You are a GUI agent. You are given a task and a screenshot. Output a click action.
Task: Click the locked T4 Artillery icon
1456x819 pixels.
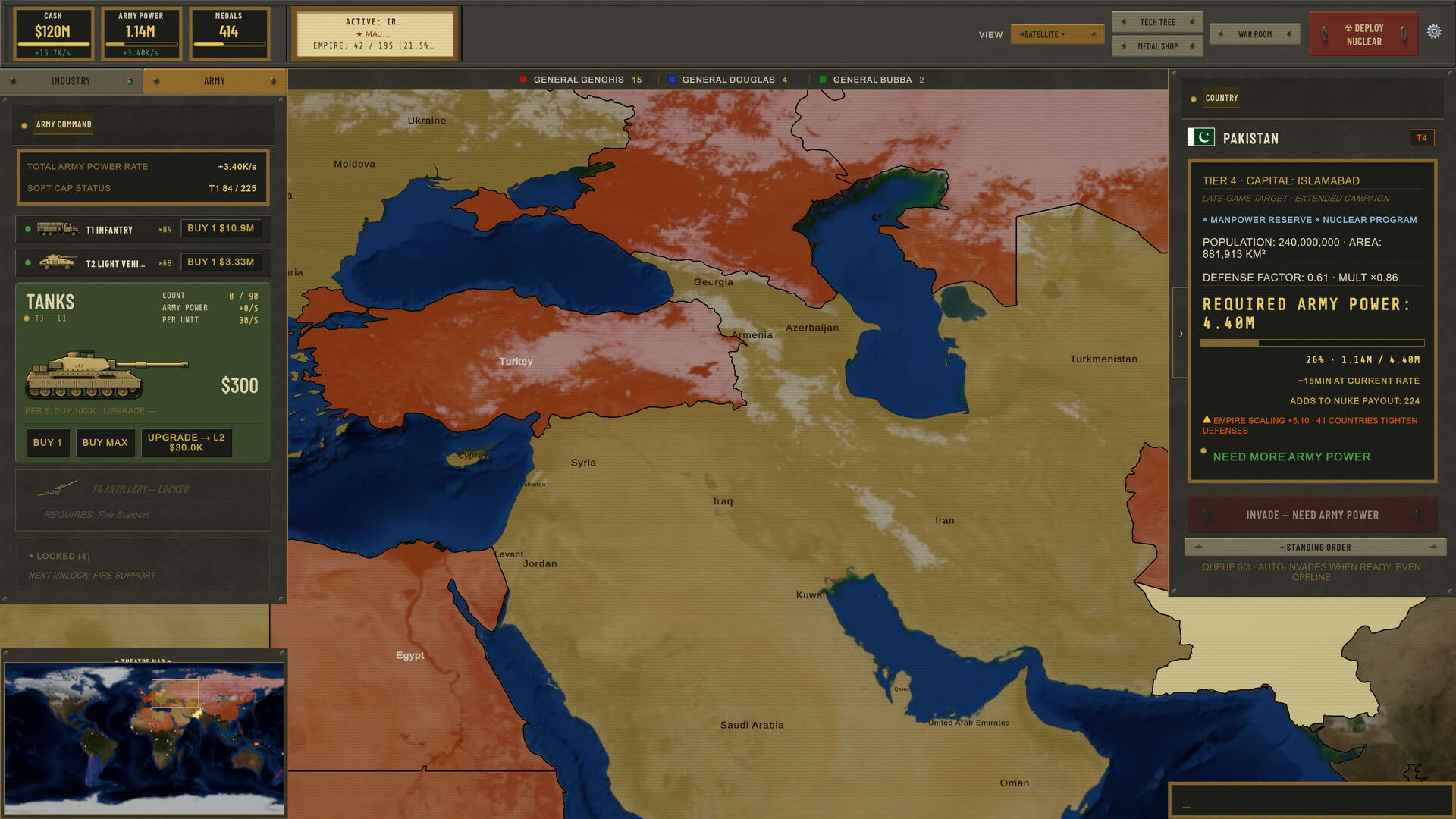tap(58, 488)
